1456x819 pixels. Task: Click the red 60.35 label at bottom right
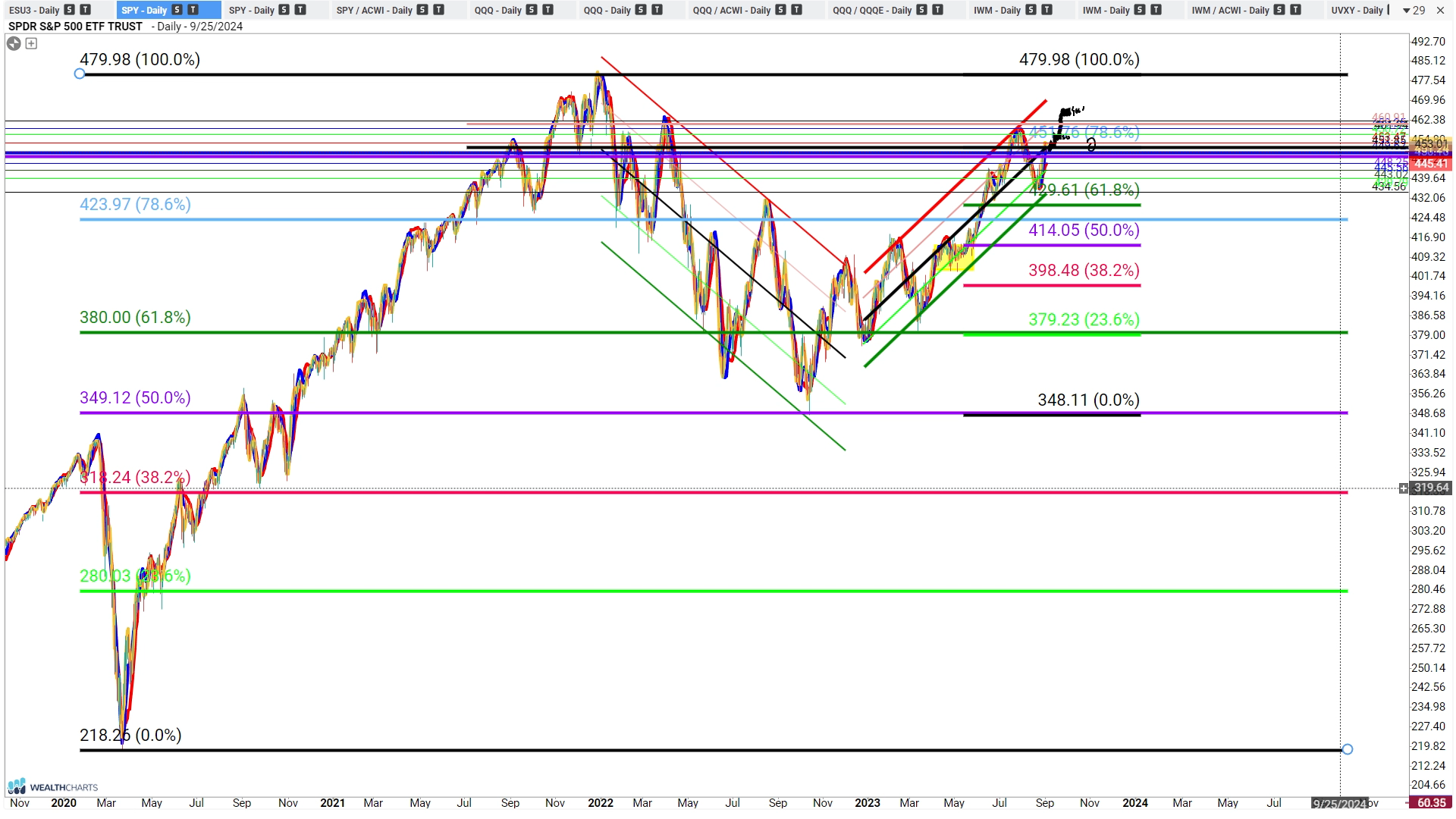pyautogui.click(x=1431, y=803)
